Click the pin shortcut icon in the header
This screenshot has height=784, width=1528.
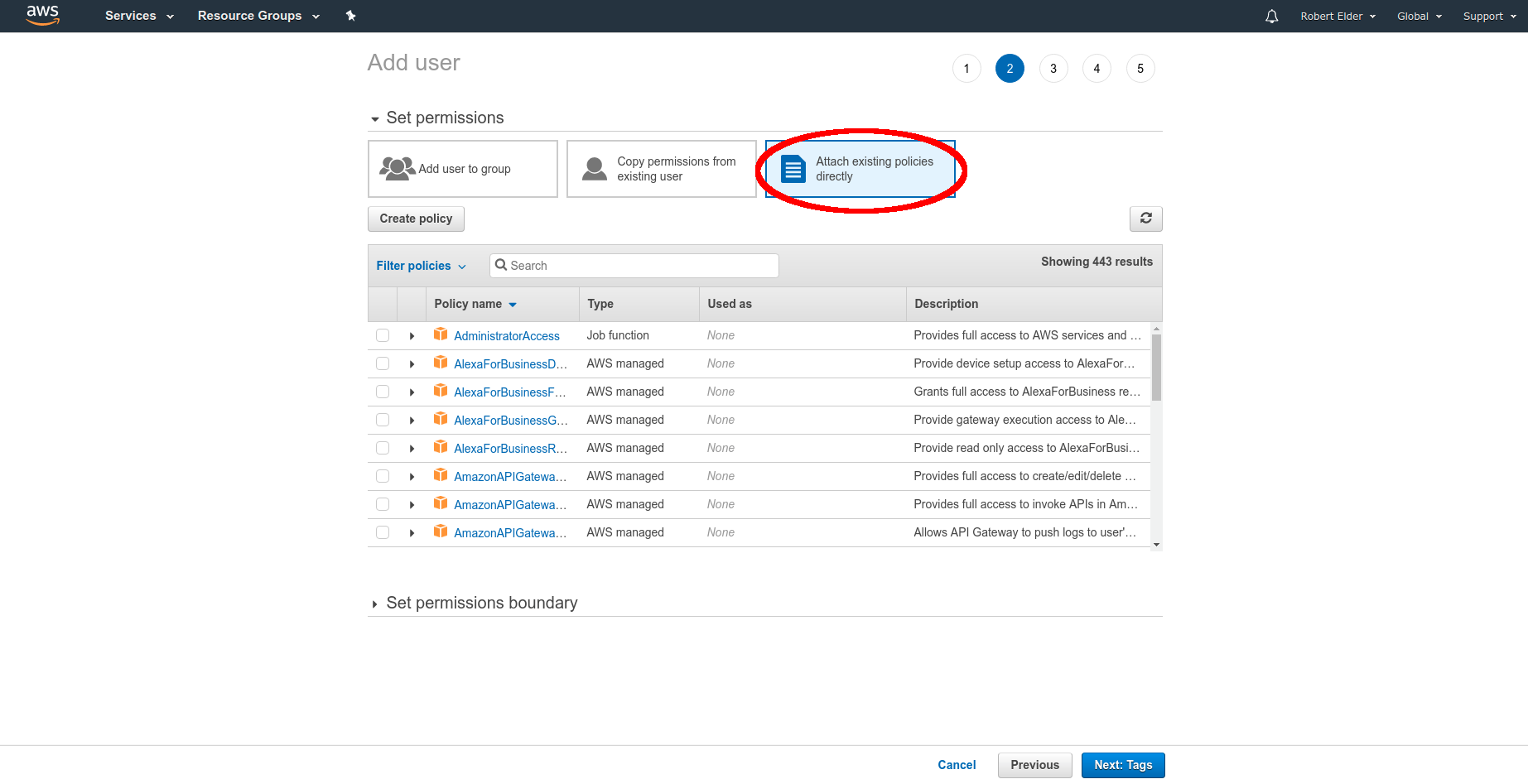(350, 16)
